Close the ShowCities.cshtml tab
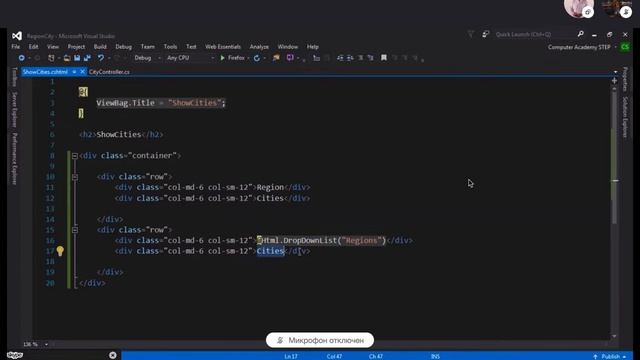This screenshot has height=360, width=640. 82,72
